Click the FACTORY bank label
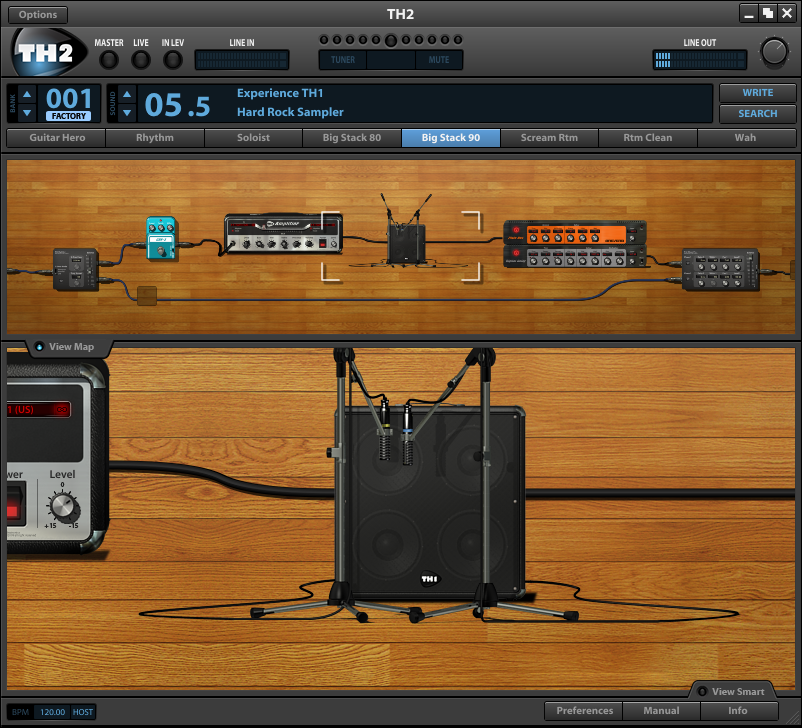This screenshot has height=728, width=802. coord(69,116)
